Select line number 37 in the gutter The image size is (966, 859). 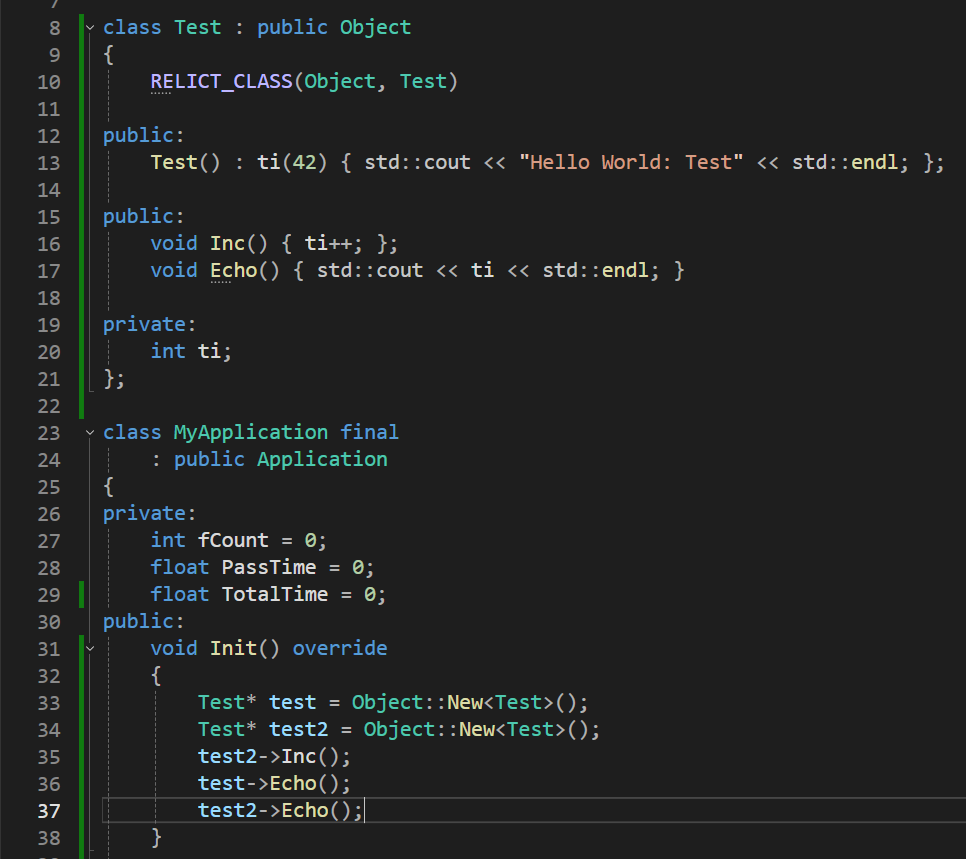tap(49, 811)
